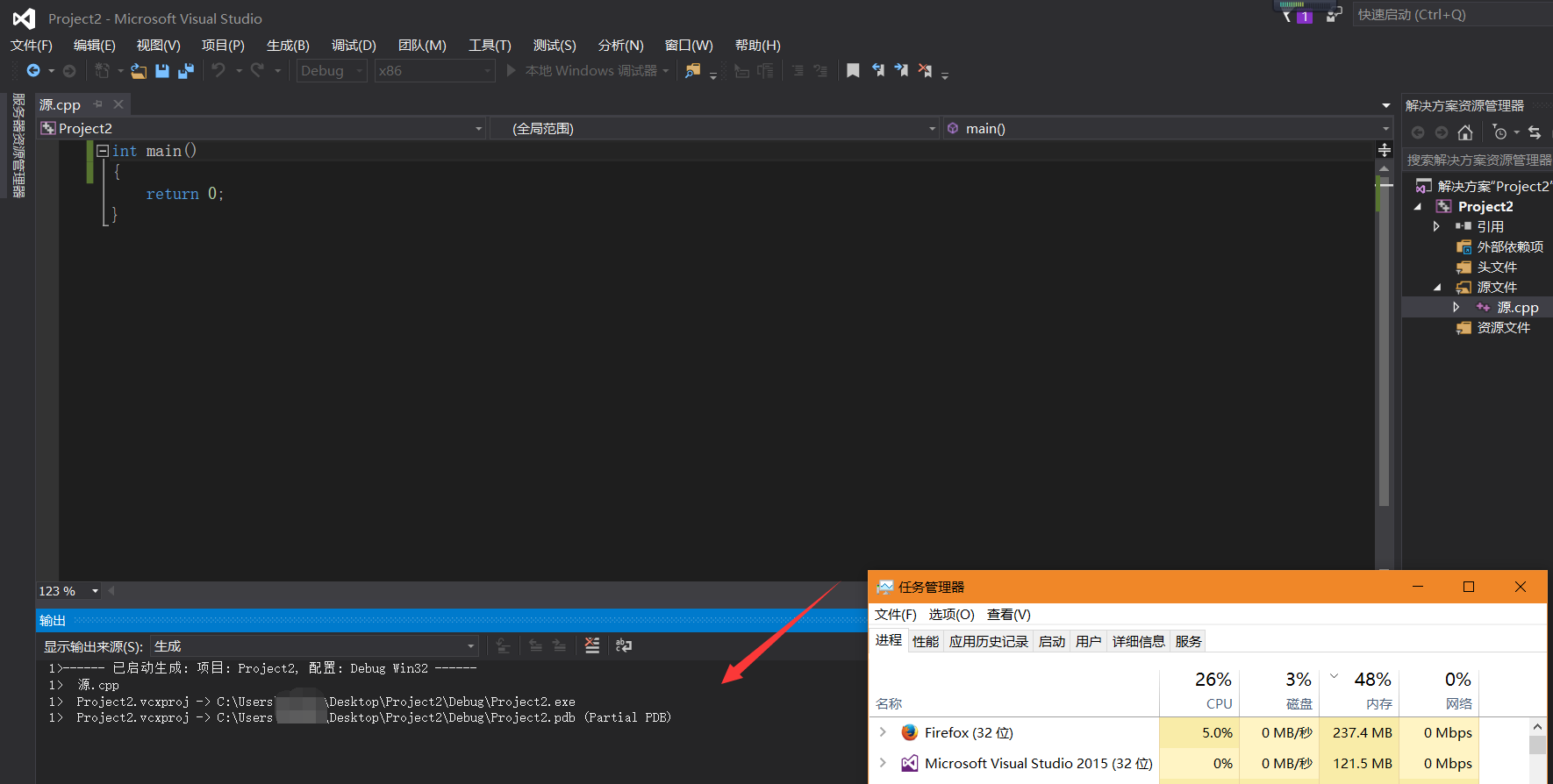Click Sync with Active Document arrows icon
Viewport: 1553px width, 784px height.
(1535, 132)
